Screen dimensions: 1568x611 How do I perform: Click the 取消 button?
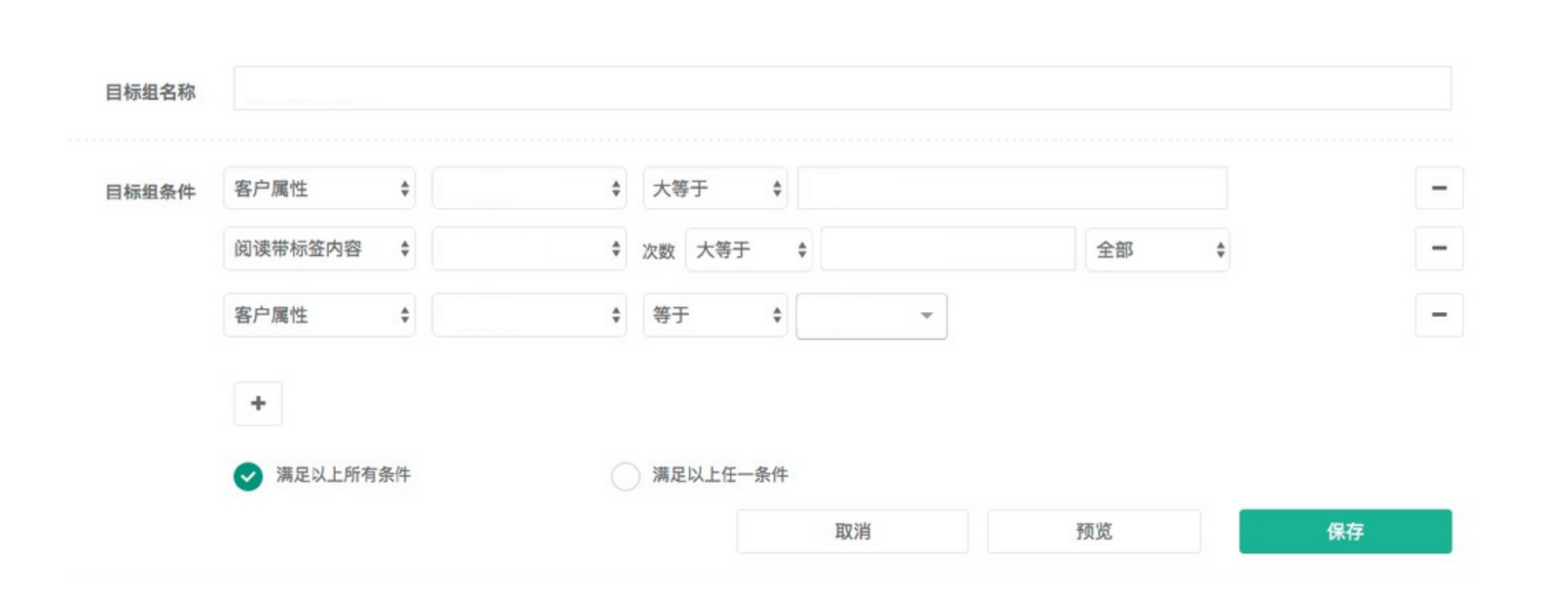tap(852, 531)
